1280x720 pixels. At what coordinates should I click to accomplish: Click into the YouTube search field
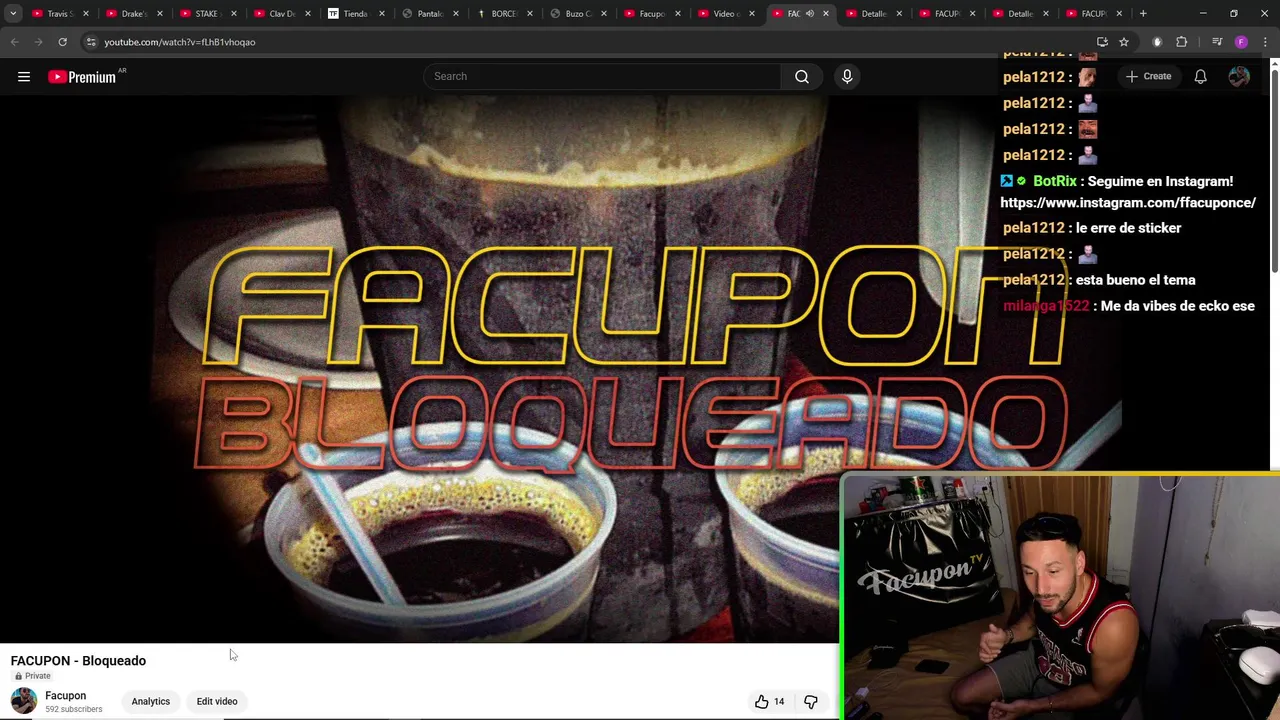(603, 76)
